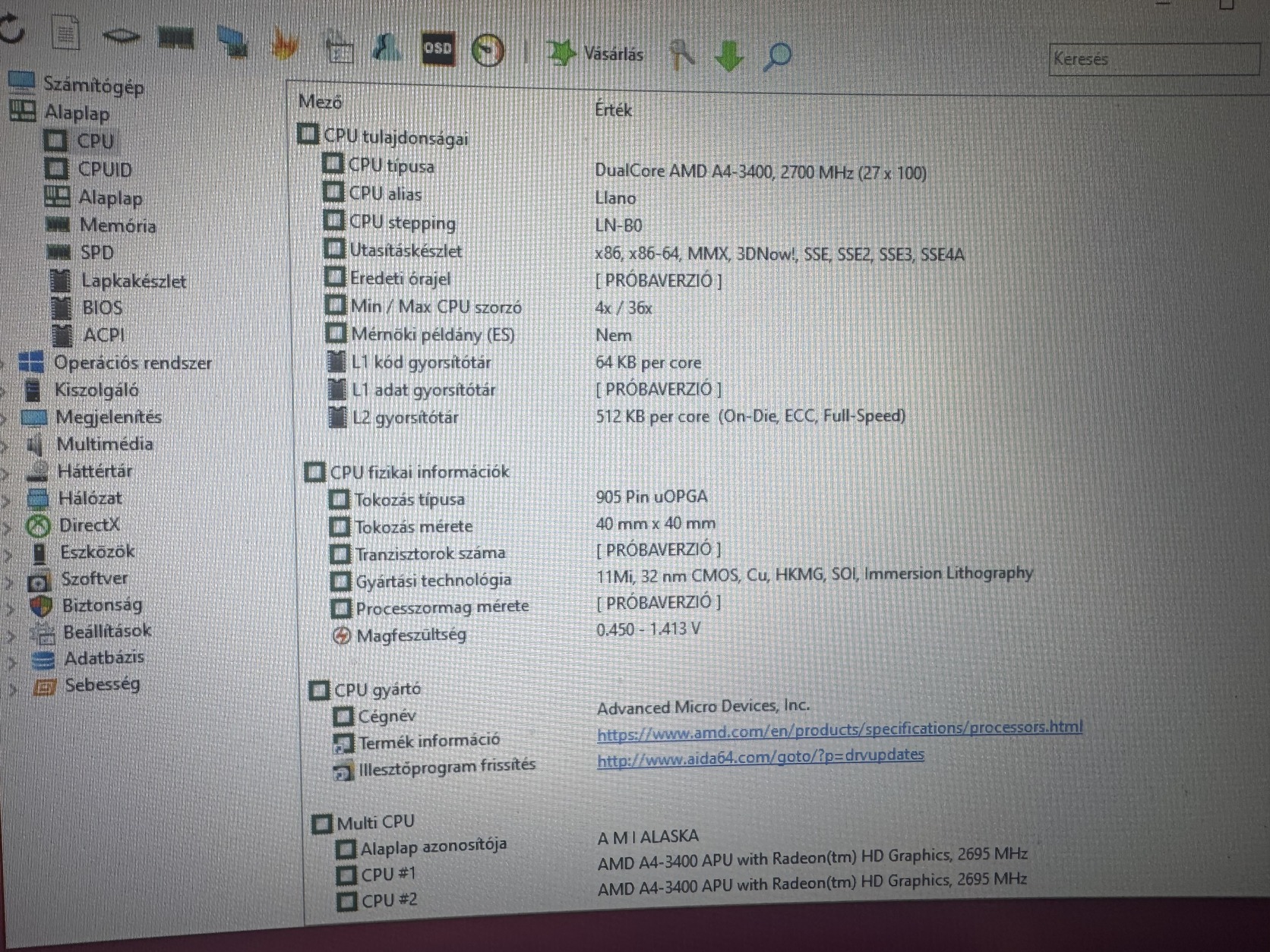Expand the Háttértár tree node

point(5,474)
